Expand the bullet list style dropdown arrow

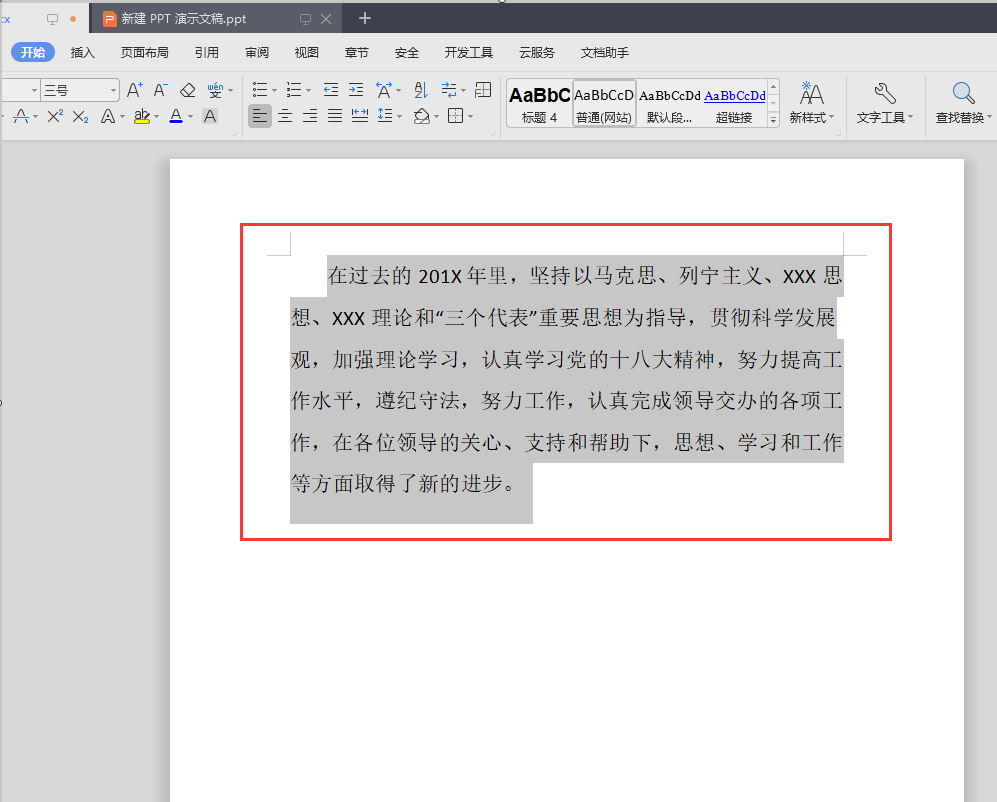[x=275, y=91]
